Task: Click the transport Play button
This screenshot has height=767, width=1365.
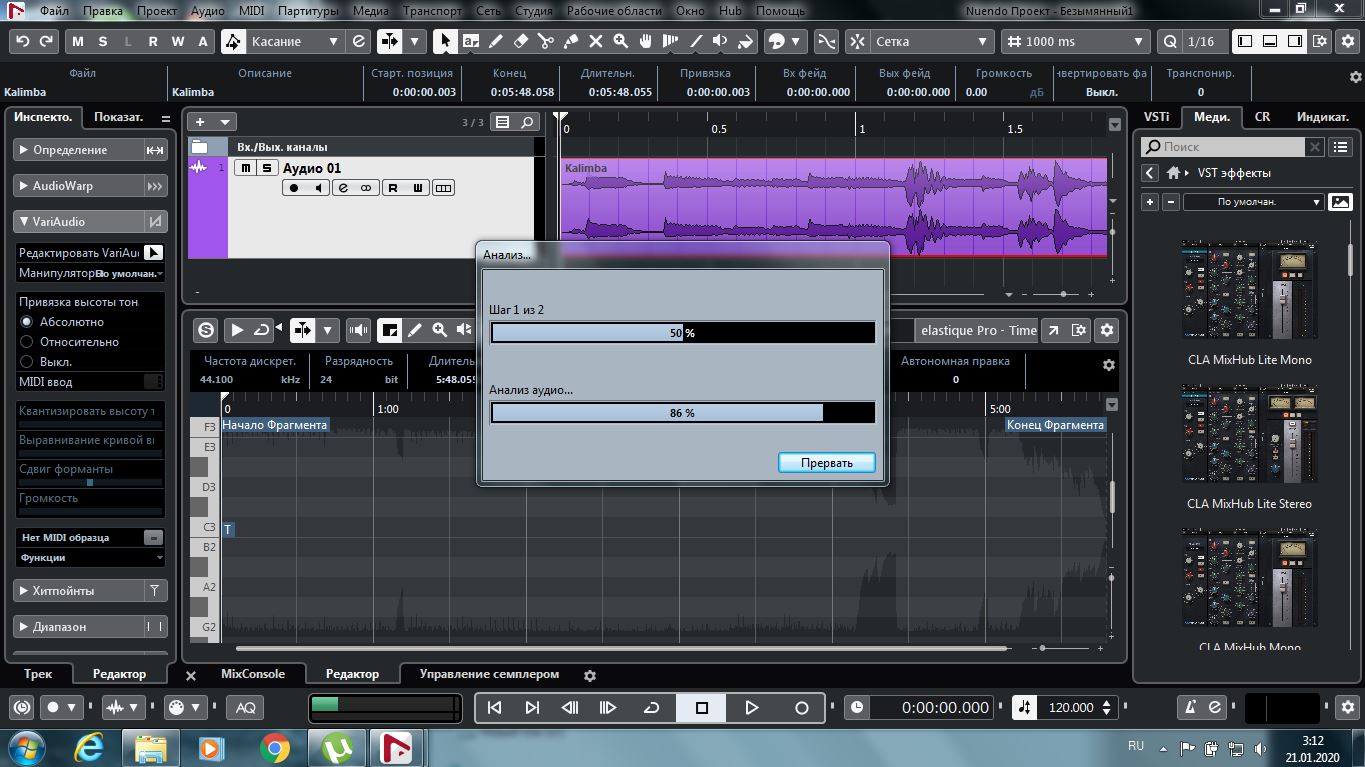Action: click(x=752, y=707)
